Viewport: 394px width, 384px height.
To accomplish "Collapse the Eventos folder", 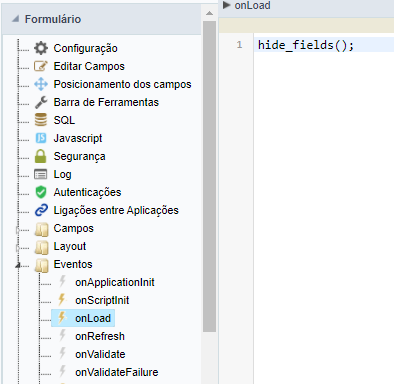I will point(17,265).
